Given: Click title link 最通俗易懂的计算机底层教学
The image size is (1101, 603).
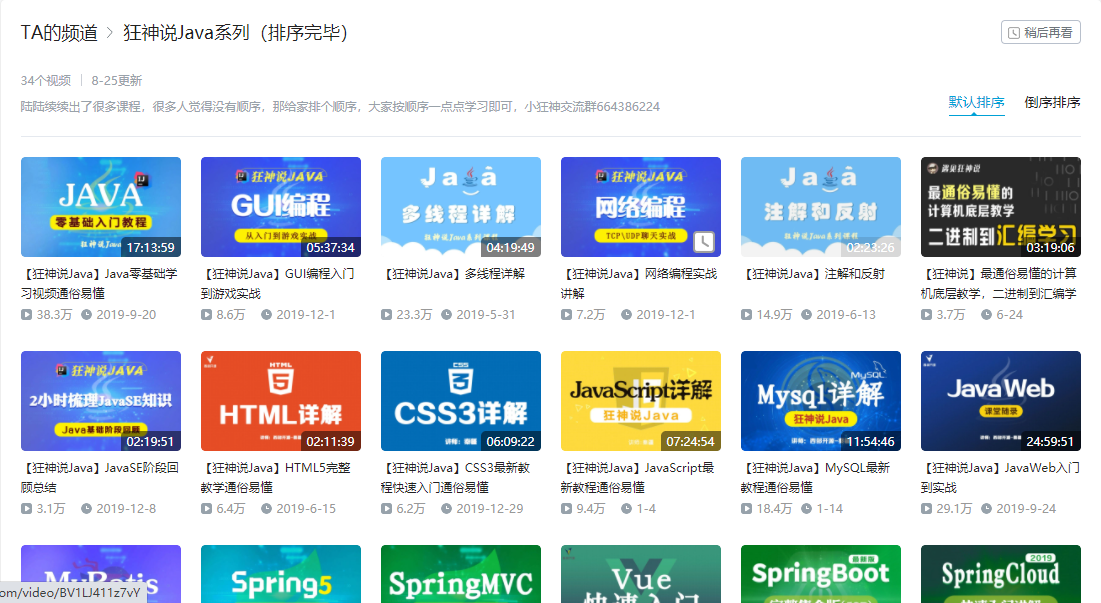Looking at the screenshot, I should point(999,284).
